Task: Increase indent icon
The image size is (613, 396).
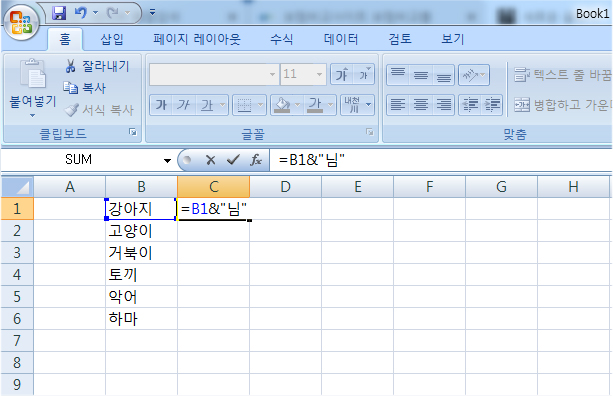Action: [492, 105]
